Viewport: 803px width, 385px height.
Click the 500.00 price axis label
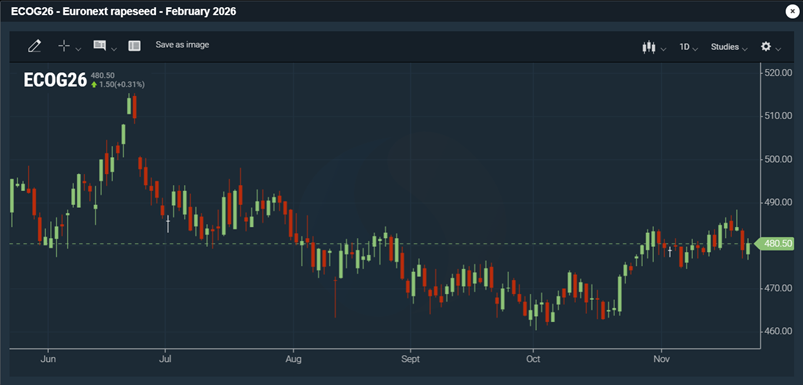[777, 159]
